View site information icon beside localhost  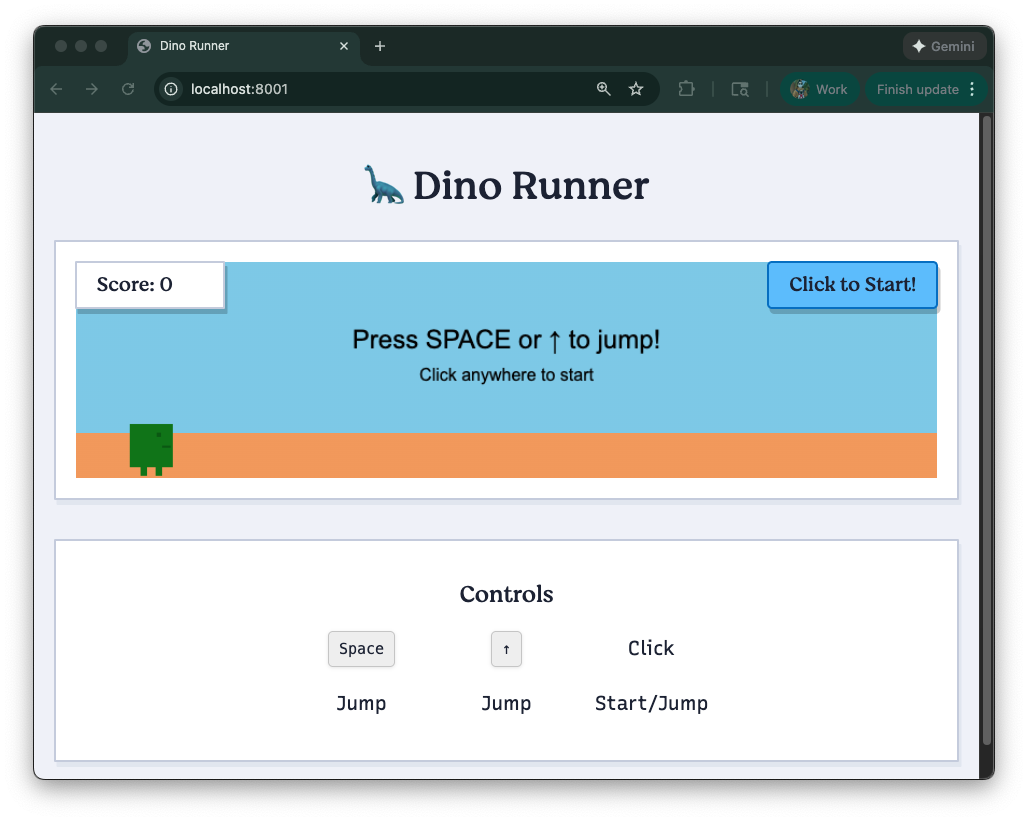(171, 89)
